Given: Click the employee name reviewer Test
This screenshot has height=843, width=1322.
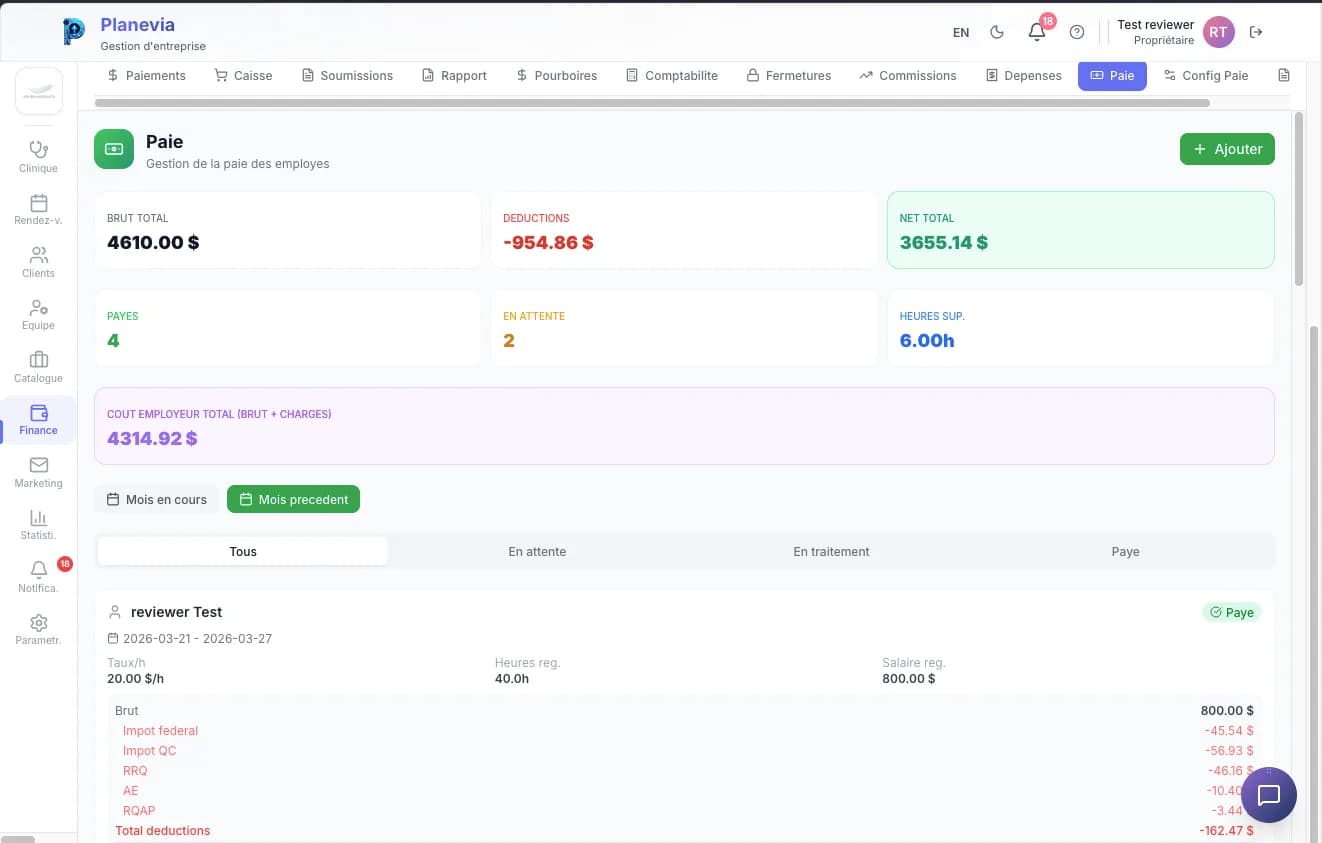Looking at the screenshot, I should (x=177, y=612).
